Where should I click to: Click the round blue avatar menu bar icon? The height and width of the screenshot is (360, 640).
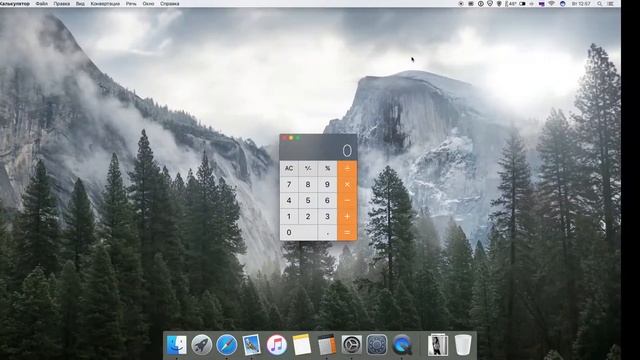point(562,4)
